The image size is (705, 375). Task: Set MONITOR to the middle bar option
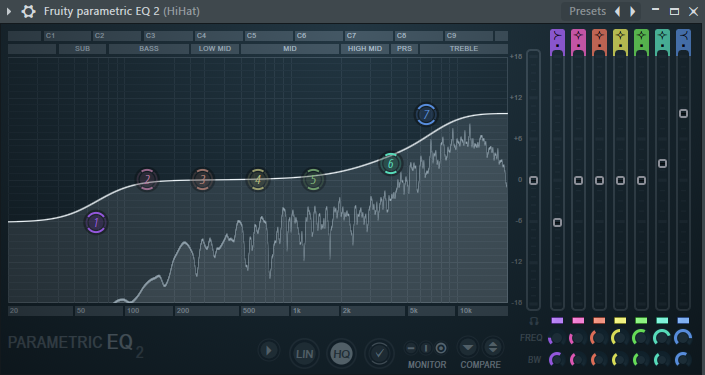426,348
